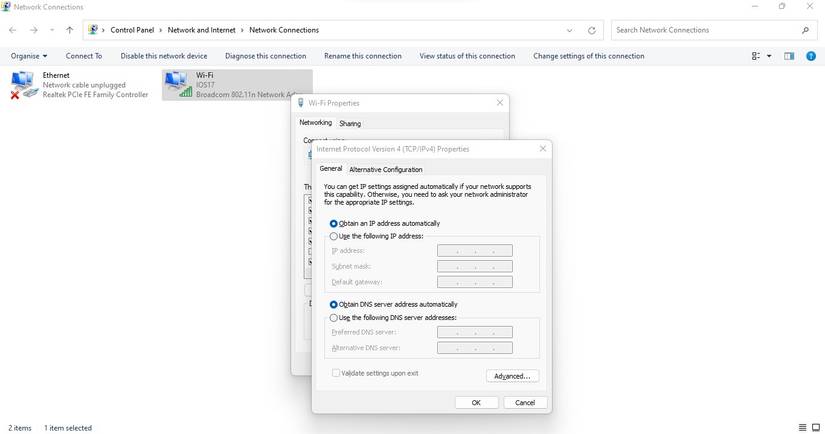Click '1 item selected' in status bar
Screen dimensions: 825x434
coord(68,428)
